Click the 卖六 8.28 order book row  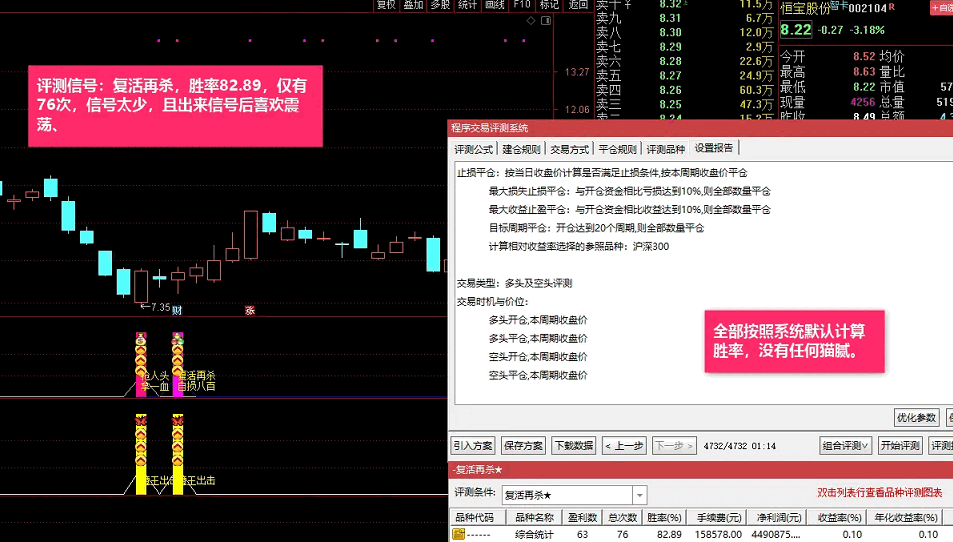683,61
